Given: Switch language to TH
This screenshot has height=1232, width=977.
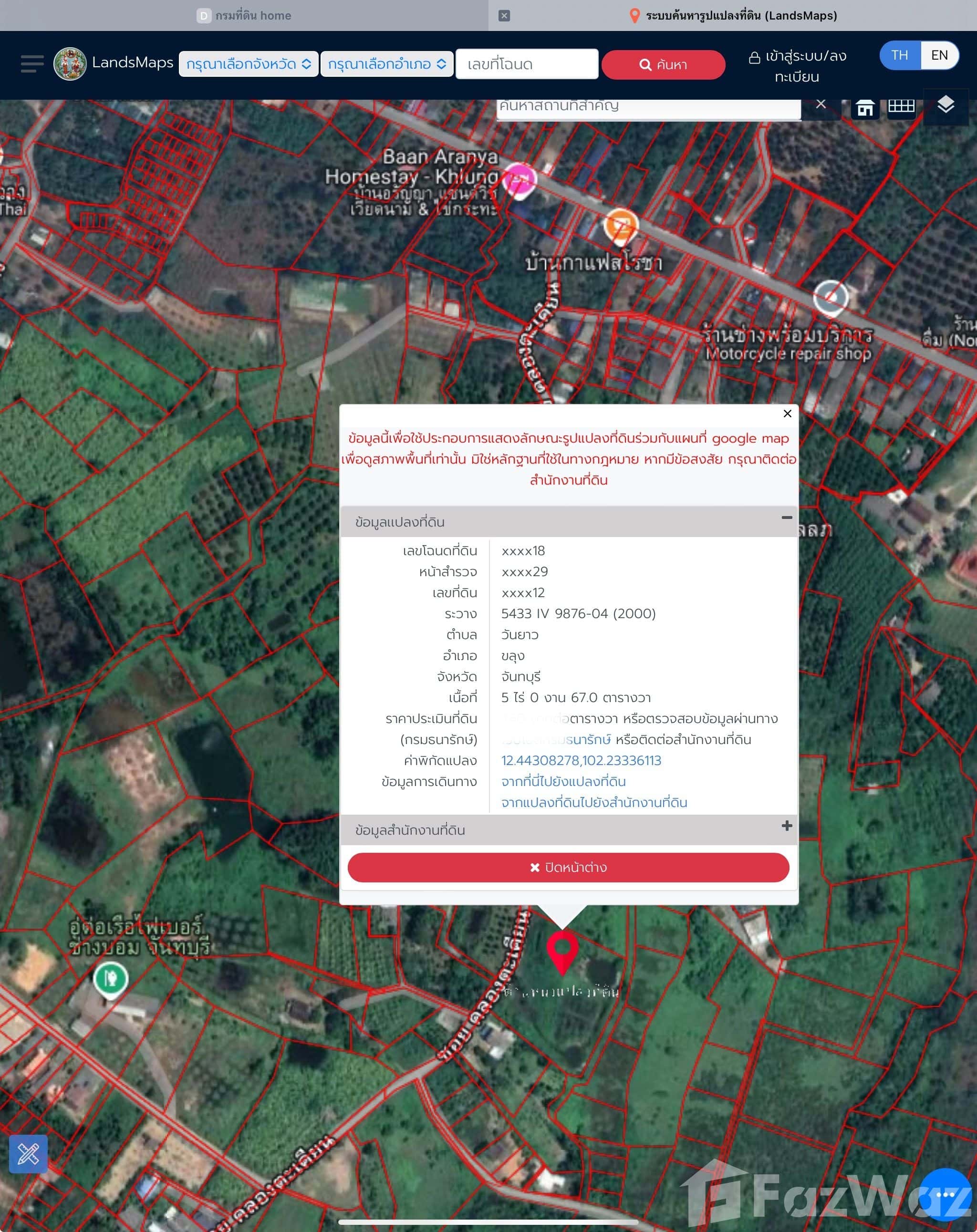Looking at the screenshot, I should pos(899,55).
